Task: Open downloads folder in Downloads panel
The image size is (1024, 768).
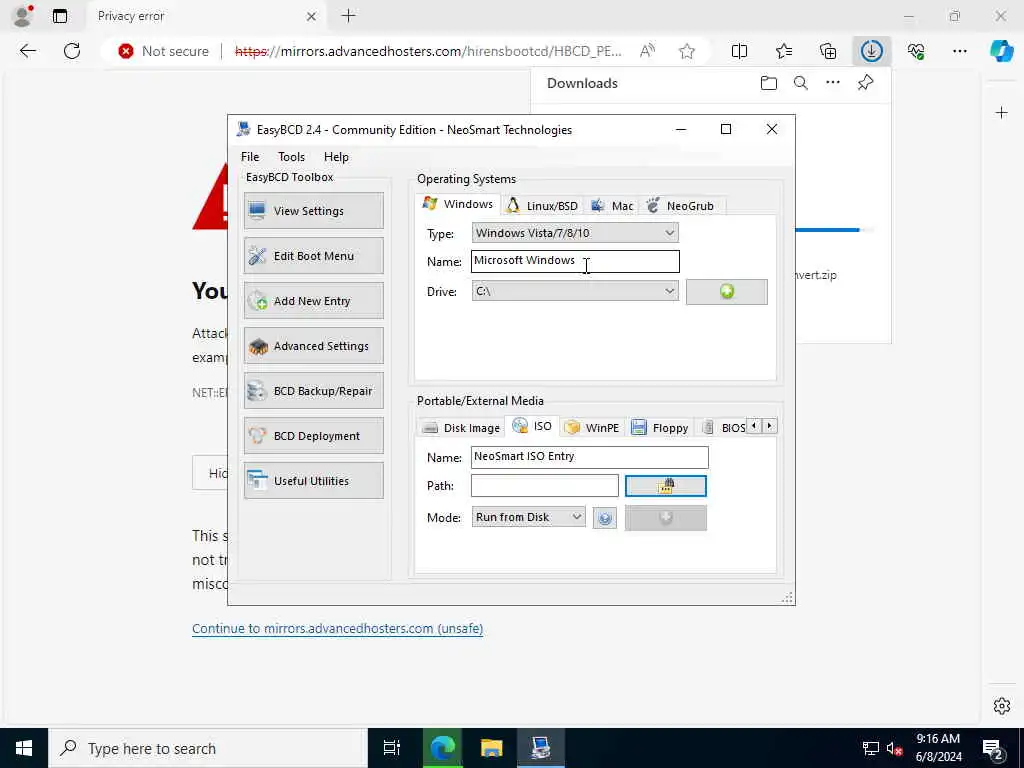Action: tap(769, 83)
